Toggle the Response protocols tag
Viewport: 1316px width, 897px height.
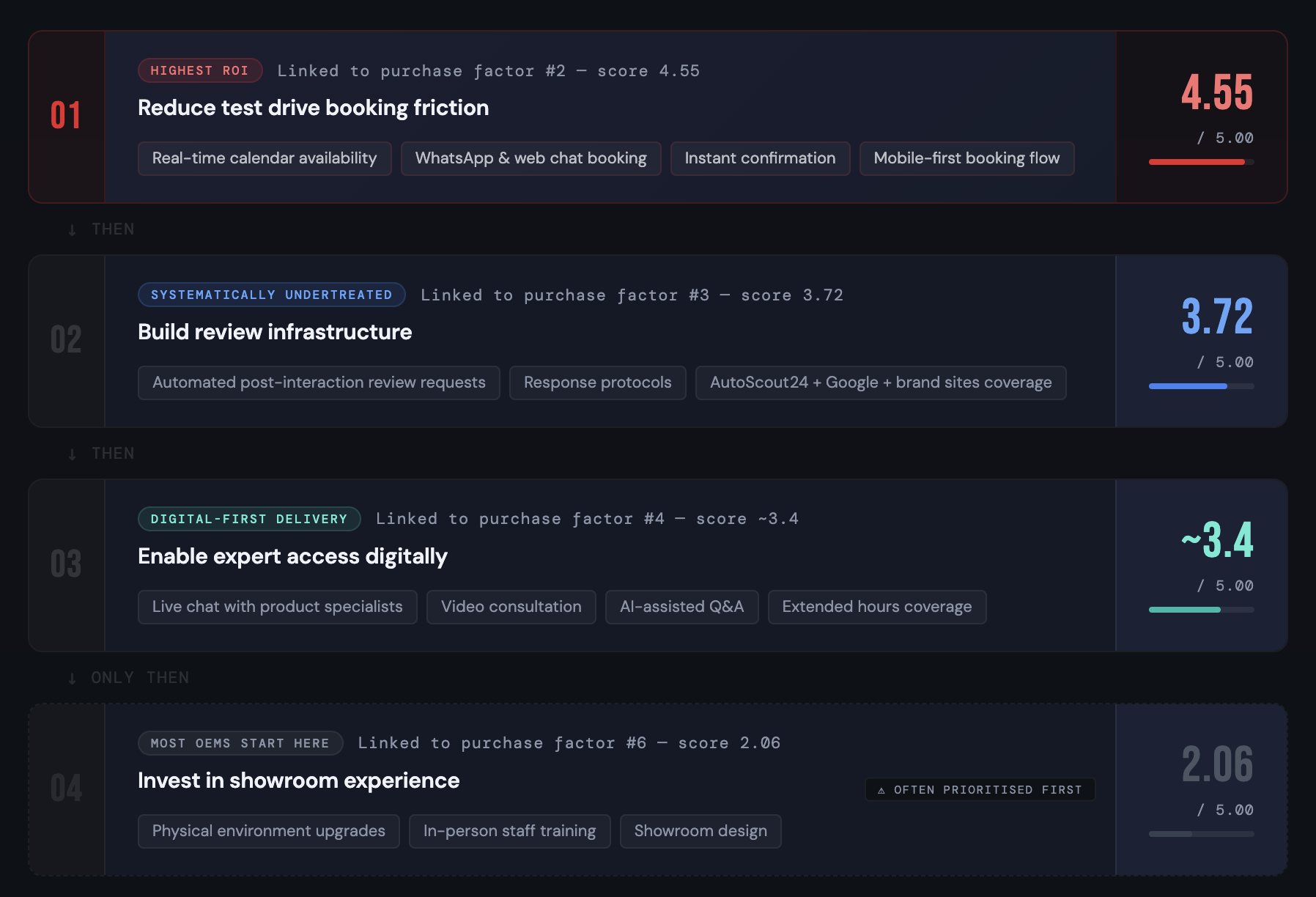coord(597,383)
